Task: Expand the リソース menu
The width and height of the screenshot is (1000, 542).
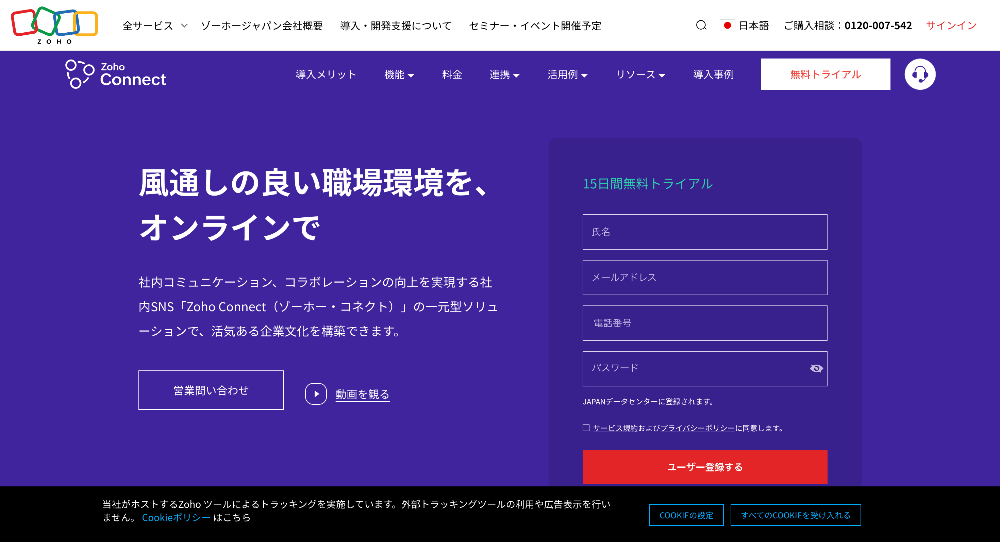Action: click(640, 75)
